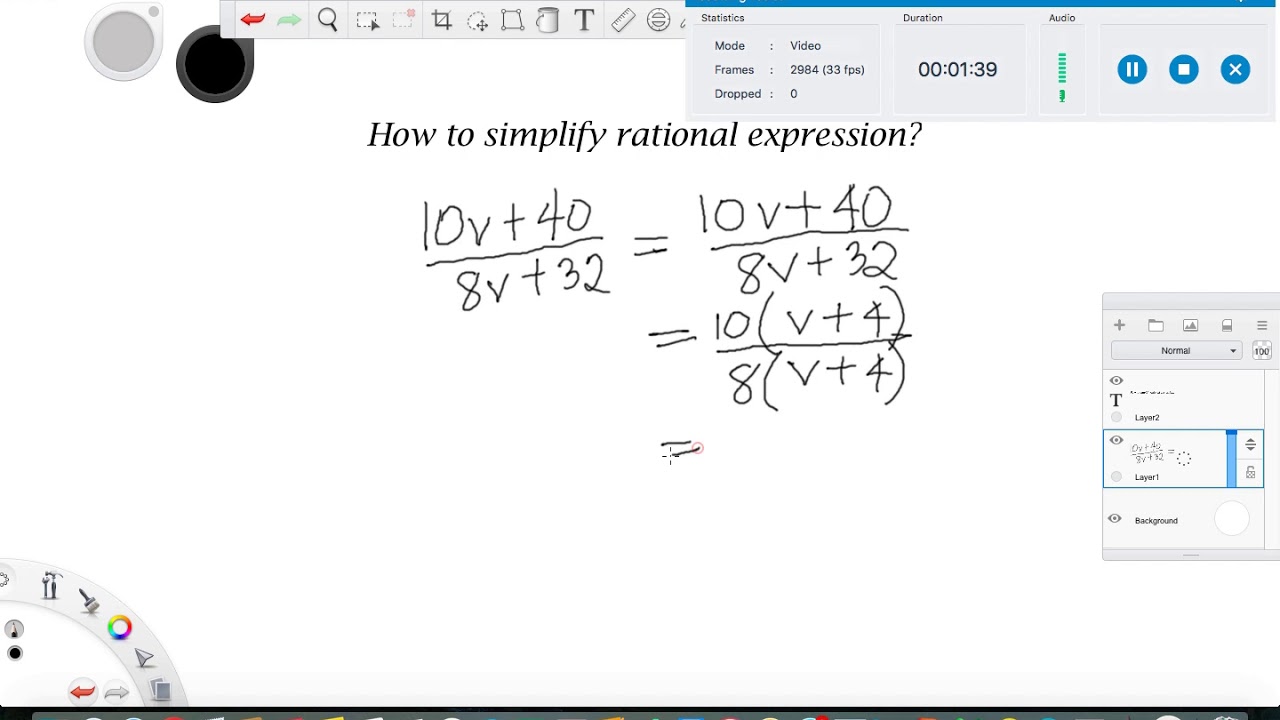Viewport: 1280px width, 720px height.
Task: Click the Deselect tool icon
Action: 404,19
